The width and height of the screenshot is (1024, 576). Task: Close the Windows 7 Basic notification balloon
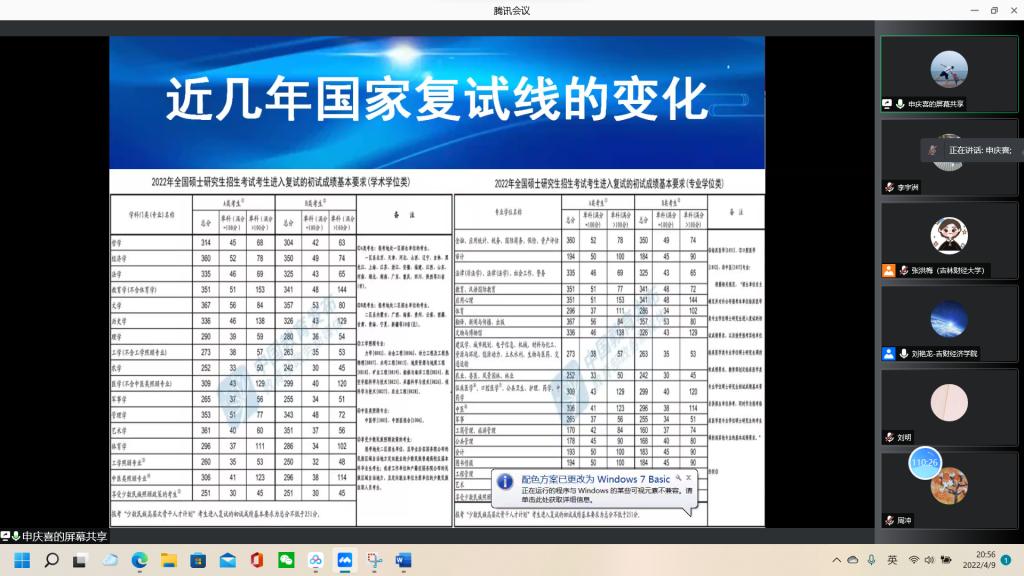tap(688, 479)
